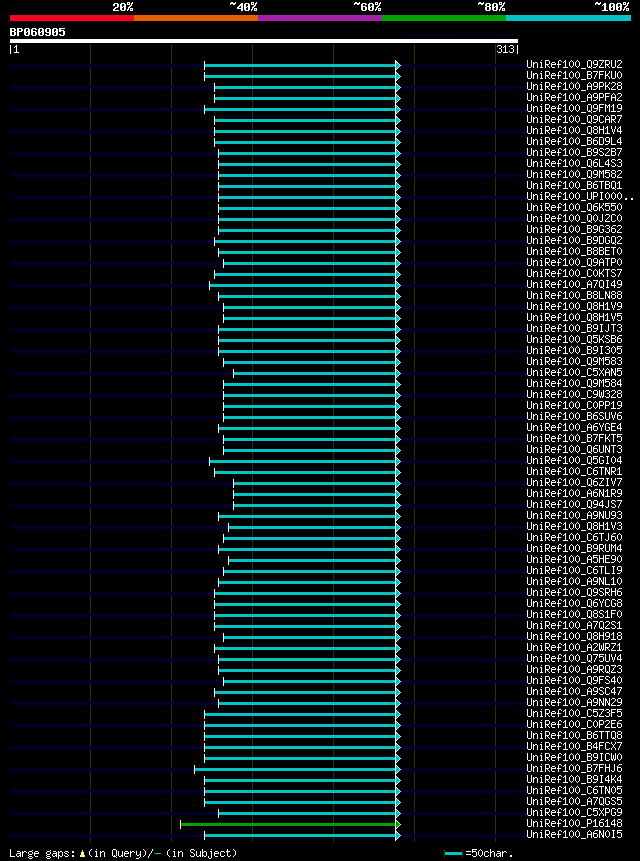This screenshot has height=861, width=640.
Task: Open hit UniRef100_B7FKU0
Action: pos(574,75)
